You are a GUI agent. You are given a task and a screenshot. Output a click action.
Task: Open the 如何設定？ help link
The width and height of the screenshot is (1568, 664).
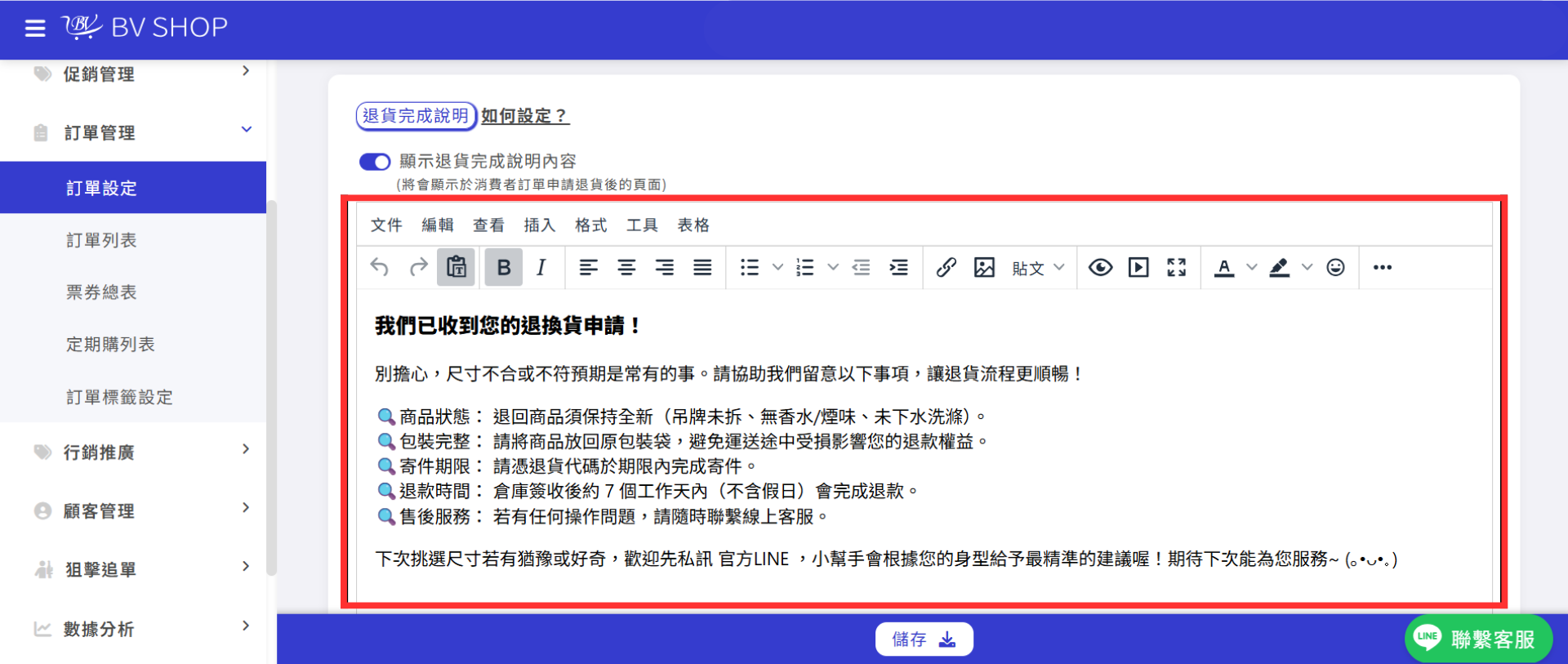point(524,116)
